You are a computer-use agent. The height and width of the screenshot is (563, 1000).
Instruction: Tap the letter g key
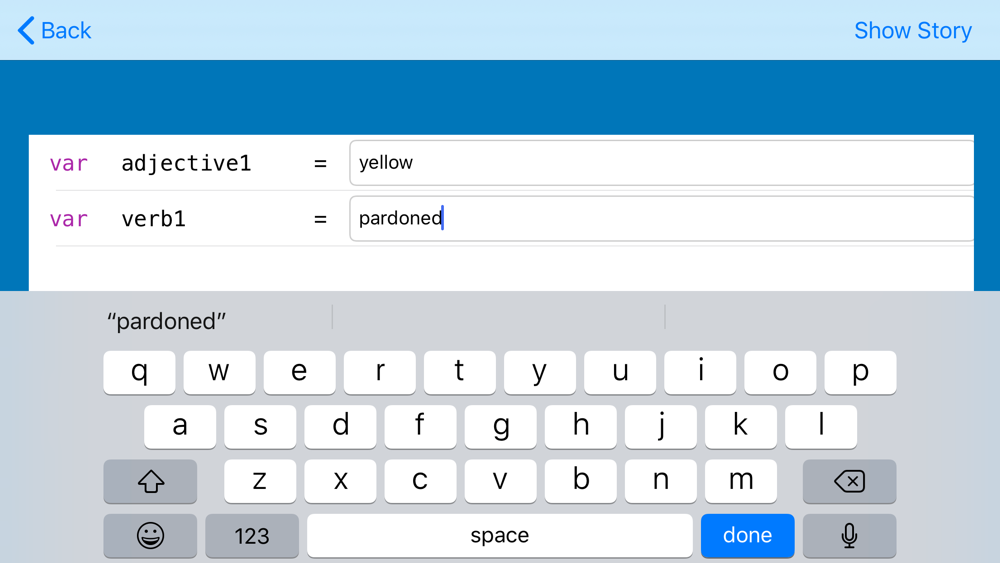[x=500, y=426]
